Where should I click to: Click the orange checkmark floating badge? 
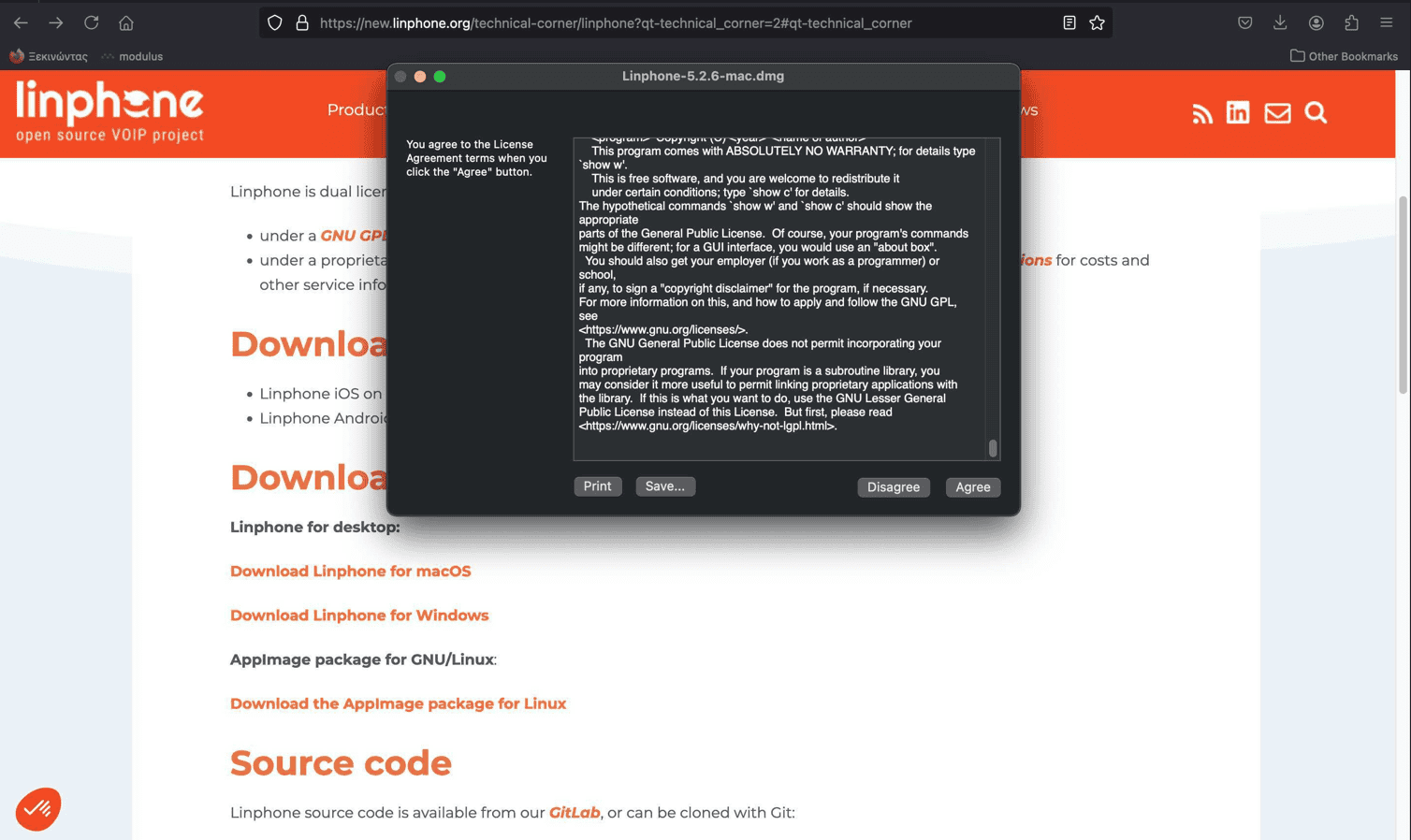click(x=38, y=809)
